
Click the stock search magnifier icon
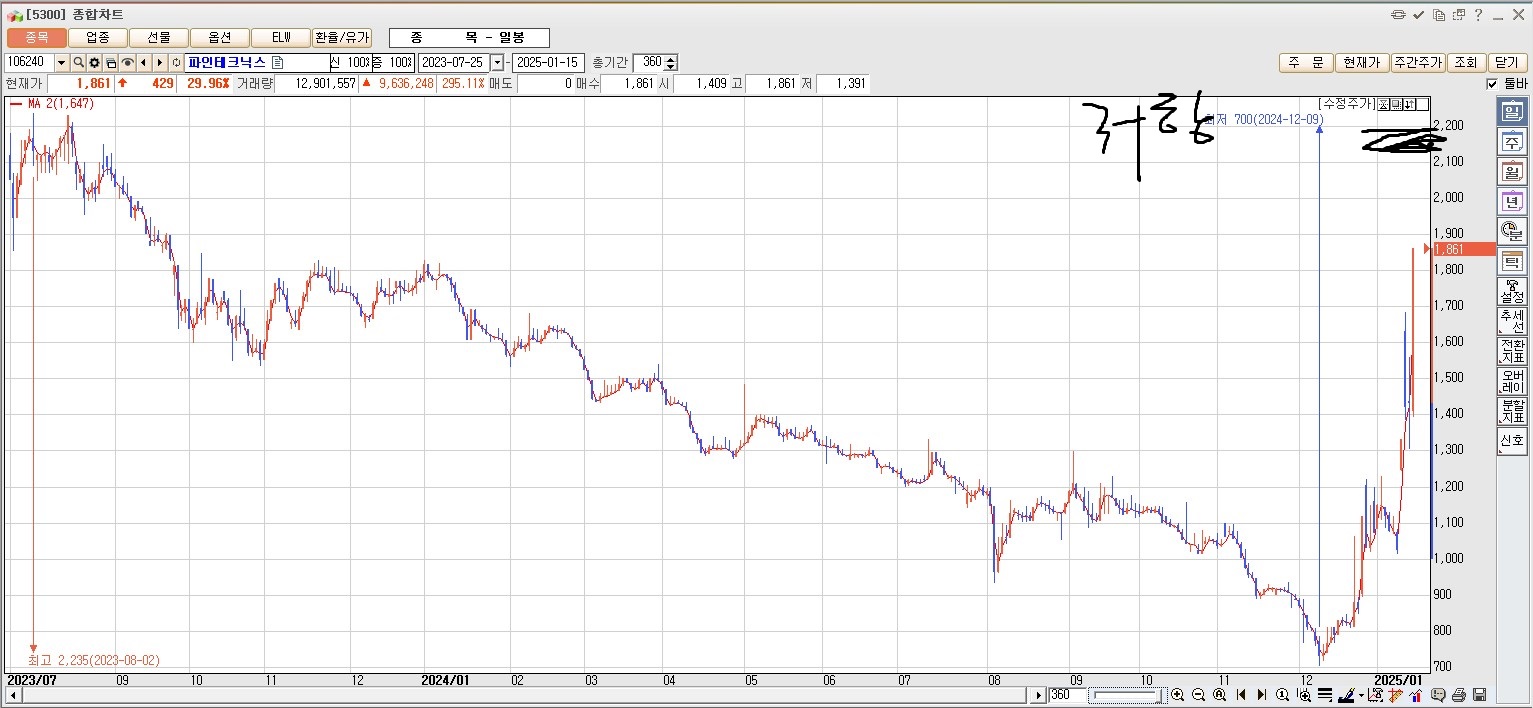click(x=78, y=63)
